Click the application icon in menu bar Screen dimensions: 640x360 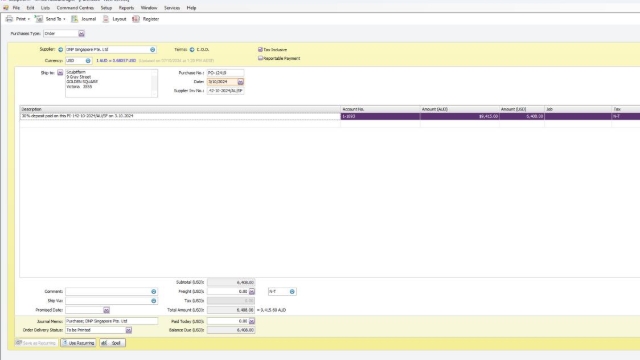6,8
